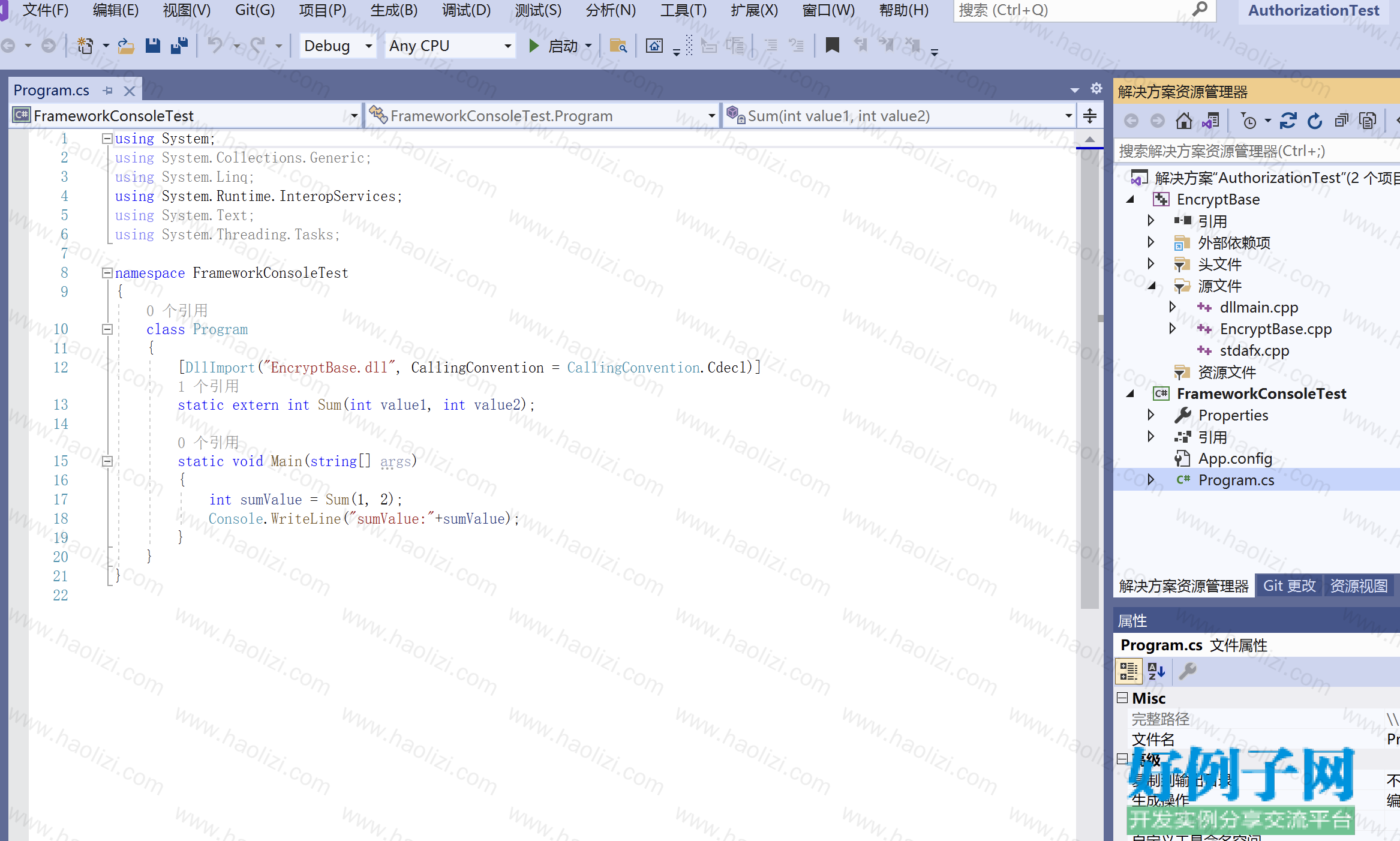The height and width of the screenshot is (841, 1400).
Task: Refresh the Solution Explorer tree
Action: coord(1314,121)
